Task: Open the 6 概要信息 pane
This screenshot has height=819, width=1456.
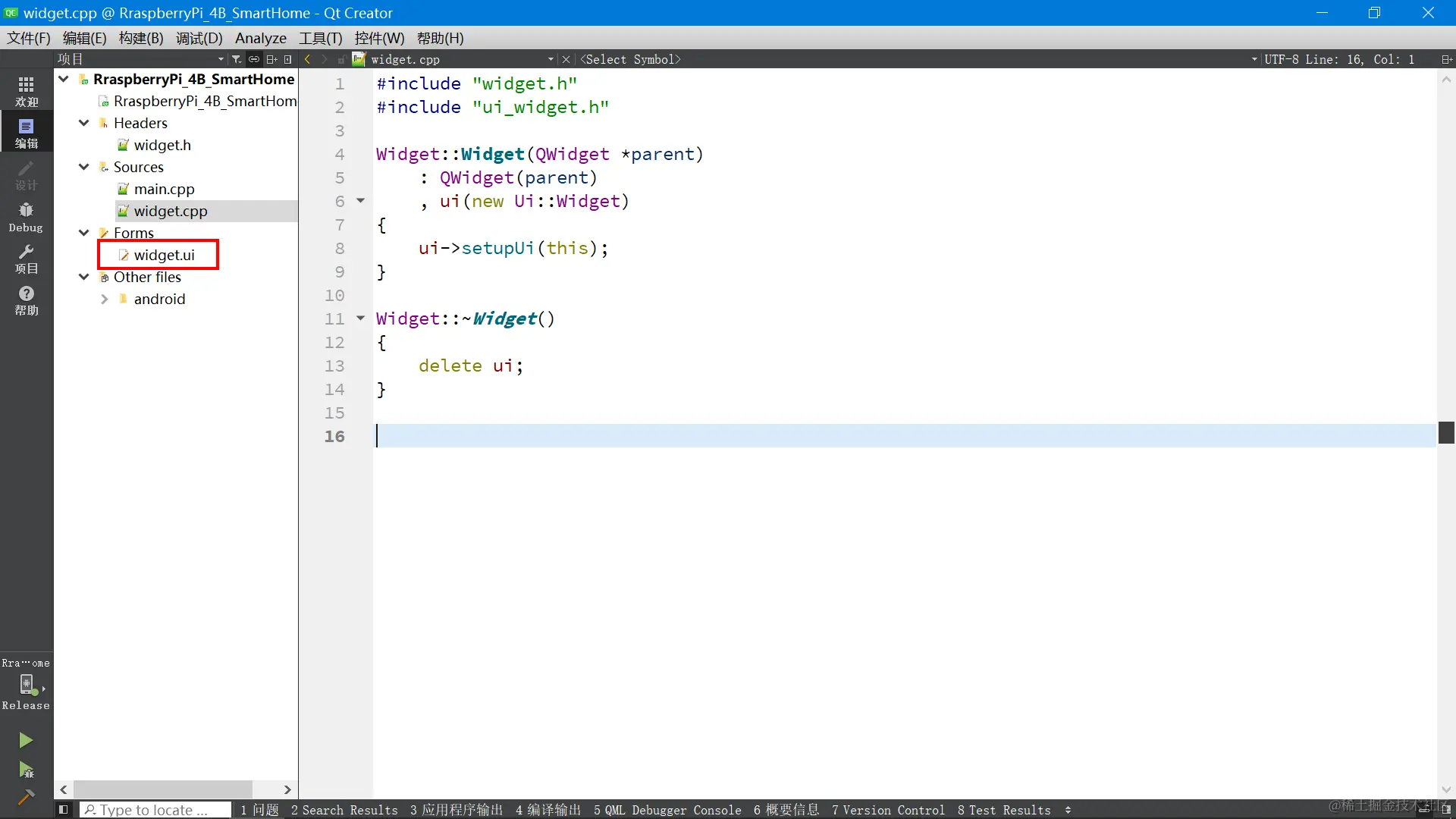Action: (786, 810)
